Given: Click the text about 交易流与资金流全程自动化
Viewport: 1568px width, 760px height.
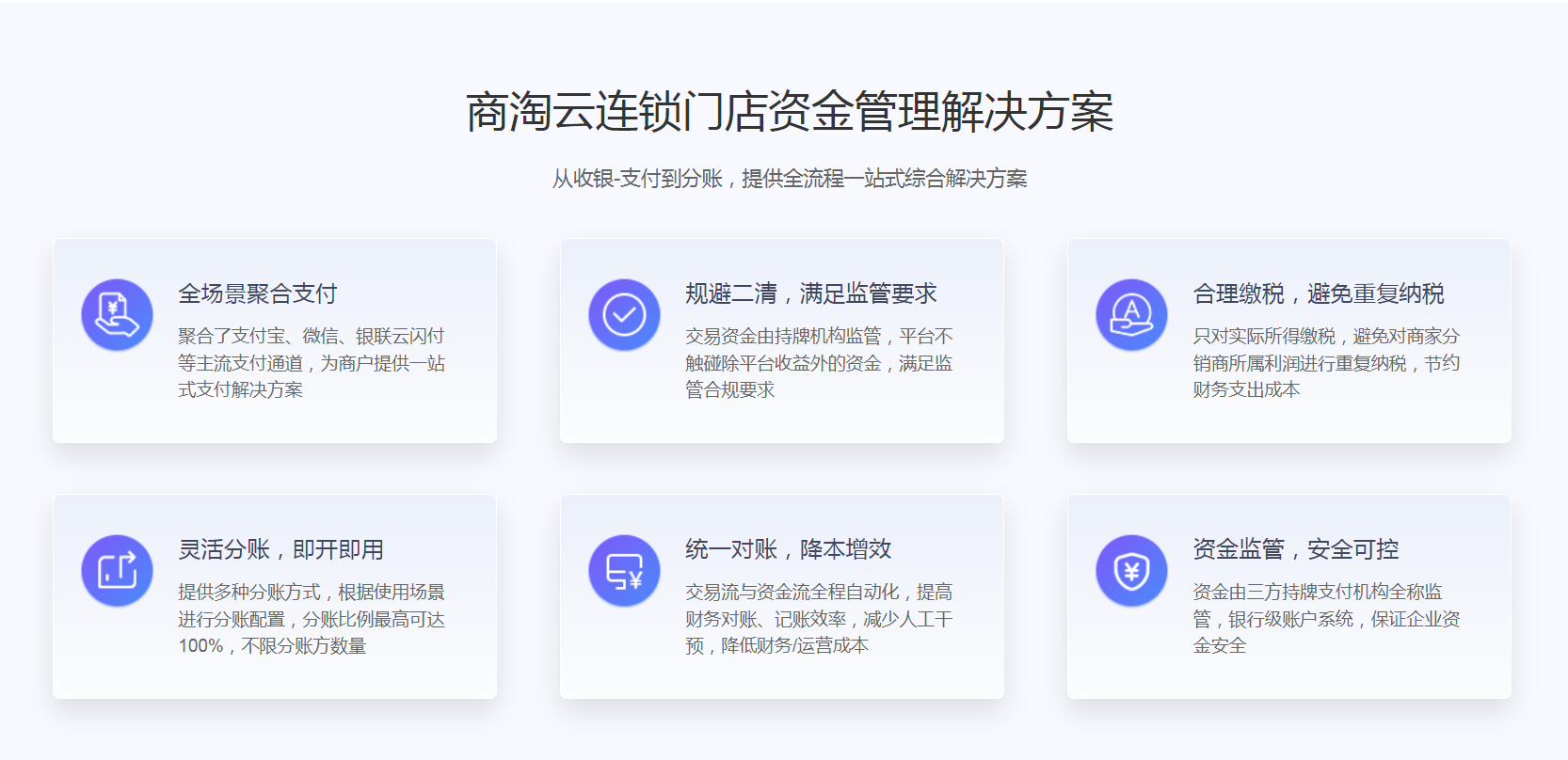Looking at the screenshot, I should click(x=818, y=619).
